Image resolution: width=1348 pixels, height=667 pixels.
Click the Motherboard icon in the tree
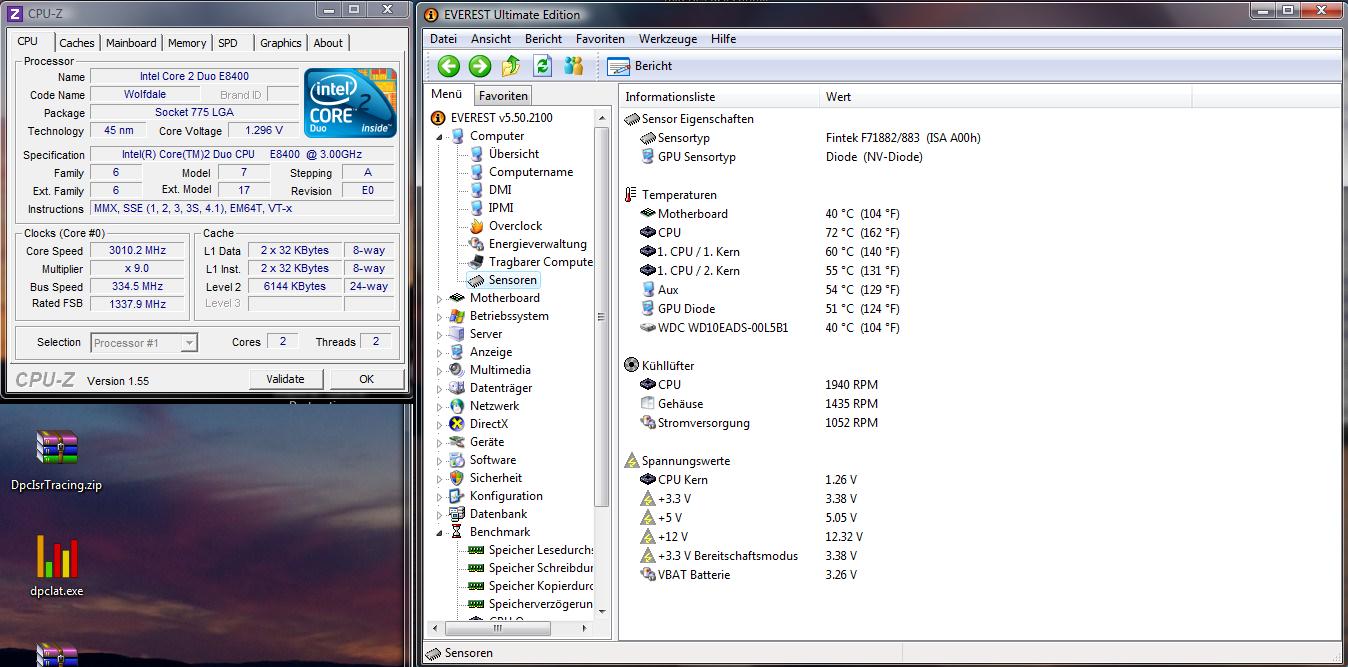[x=458, y=298]
